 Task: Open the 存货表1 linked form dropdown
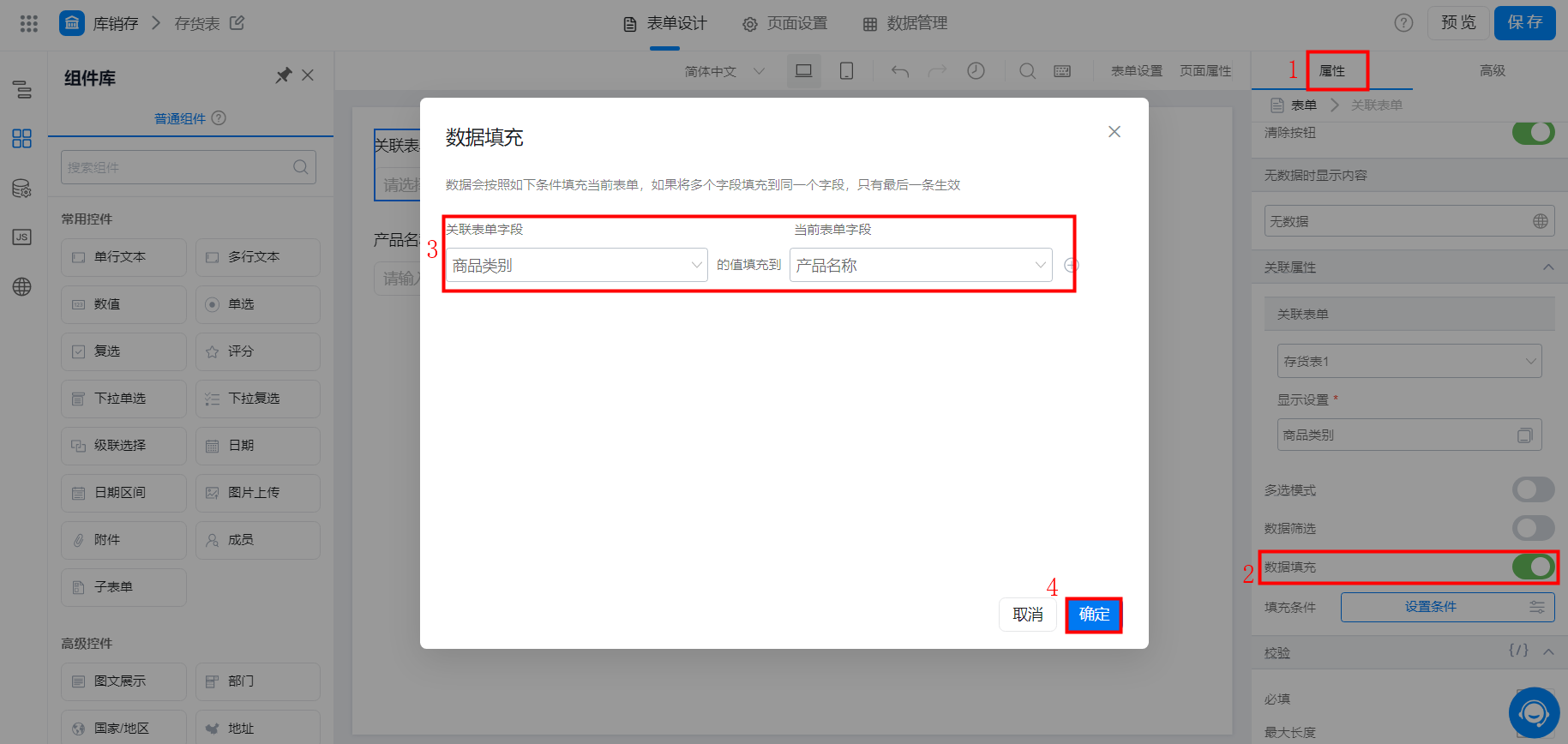coord(1409,362)
